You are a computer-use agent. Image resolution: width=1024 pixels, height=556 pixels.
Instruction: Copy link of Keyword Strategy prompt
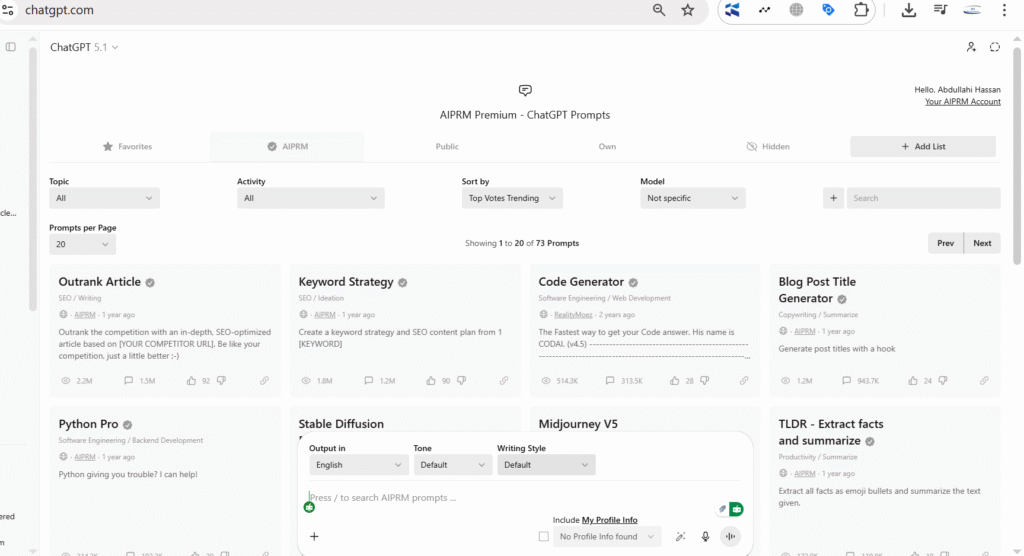[504, 380]
